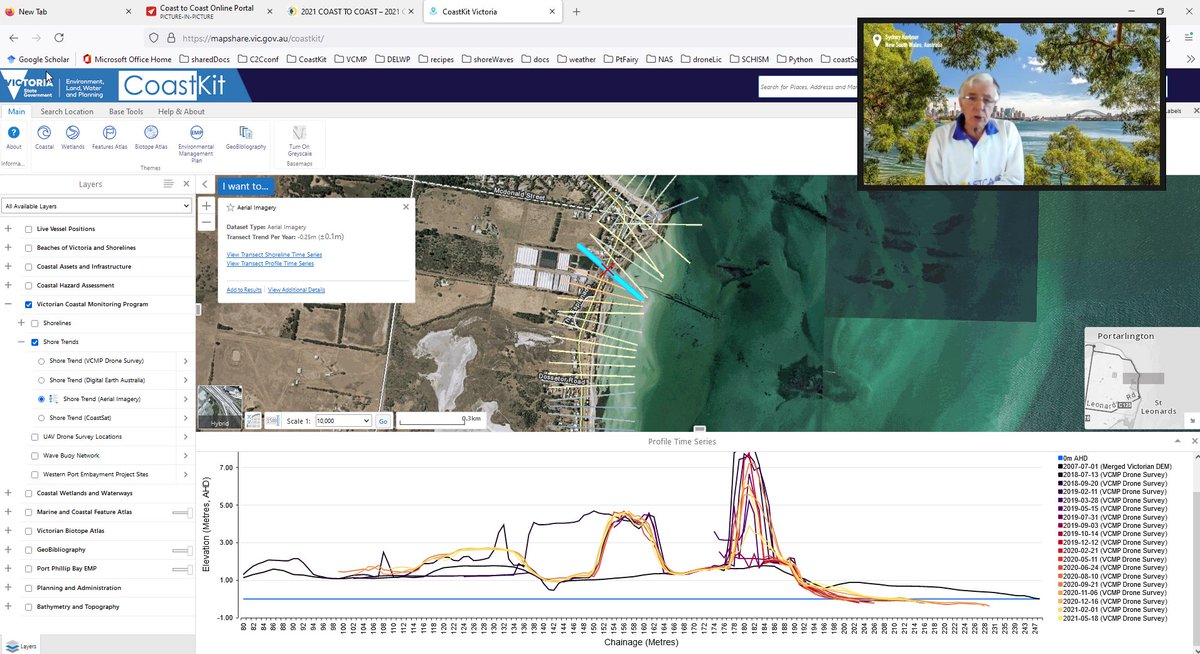Enable Wave Buoy Network layer
Screen dimensions: 1200x654
point(35,455)
